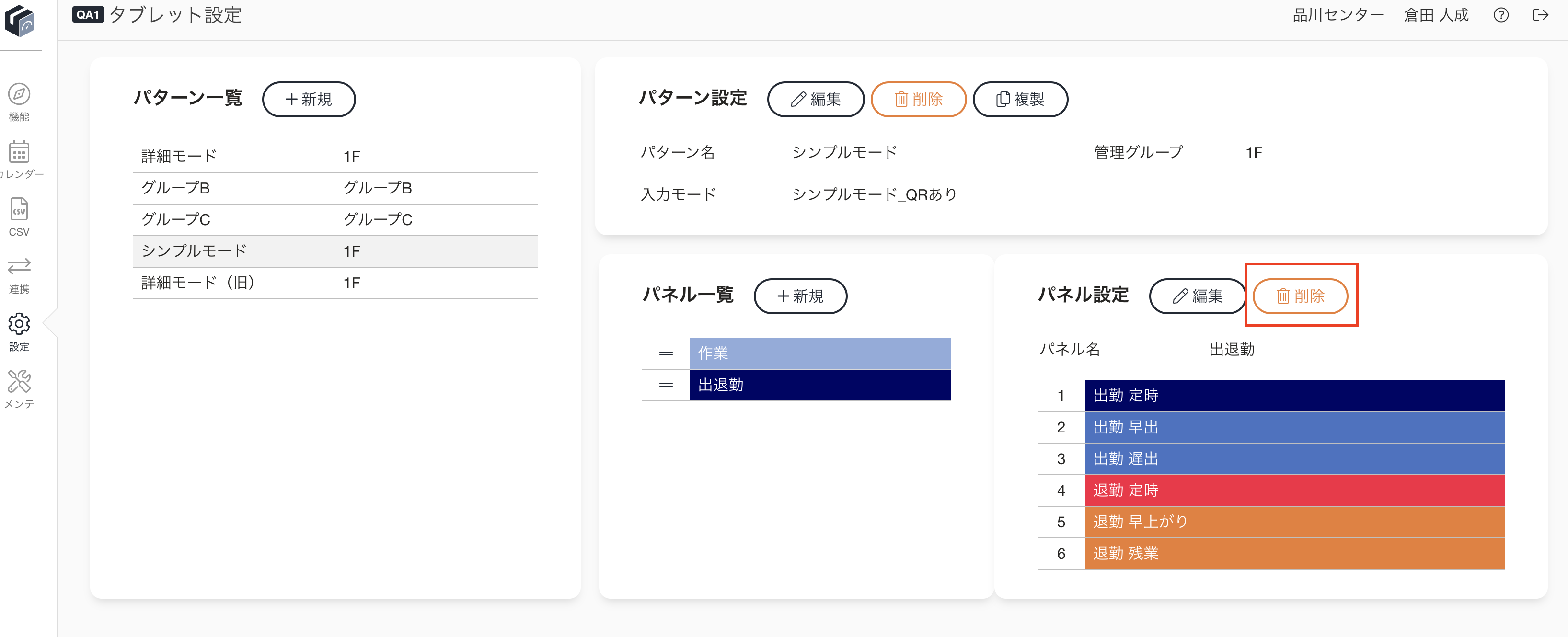Click 削除 button in パネル設定
The height and width of the screenshot is (637, 1568).
[x=1300, y=296]
